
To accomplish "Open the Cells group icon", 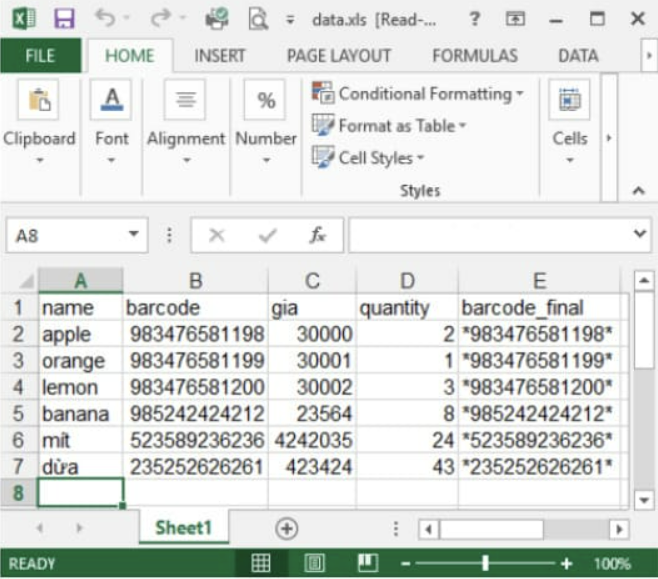I will tap(570, 100).
